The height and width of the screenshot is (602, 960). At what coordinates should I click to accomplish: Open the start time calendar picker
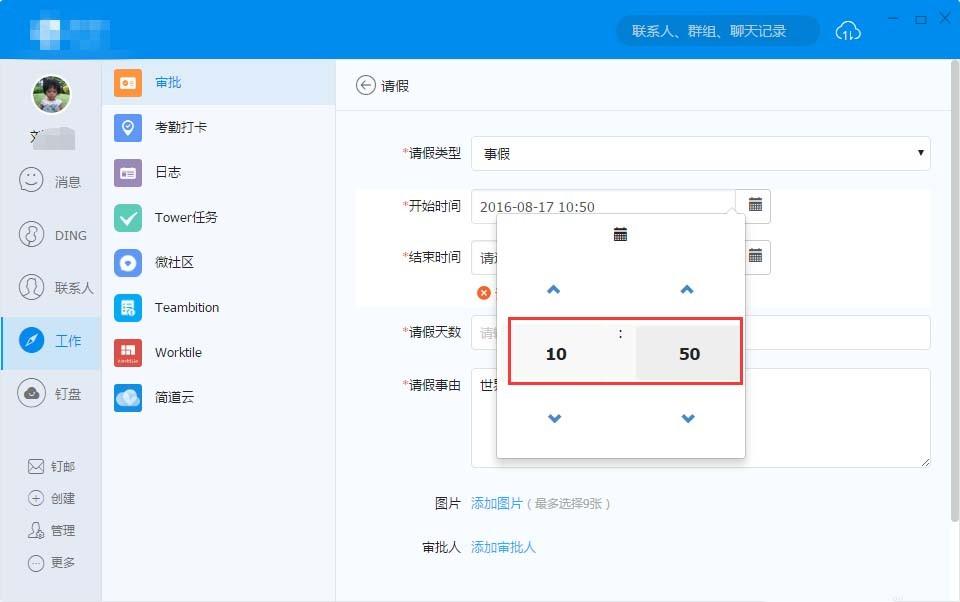(755, 205)
